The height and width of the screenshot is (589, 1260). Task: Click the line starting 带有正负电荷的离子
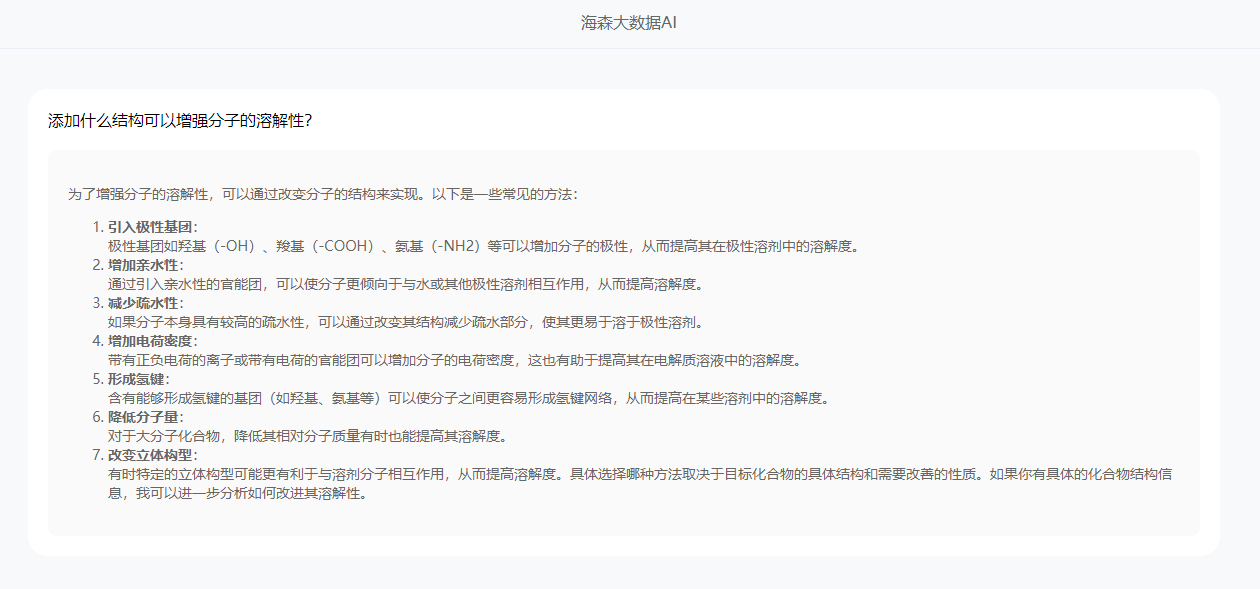point(455,360)
